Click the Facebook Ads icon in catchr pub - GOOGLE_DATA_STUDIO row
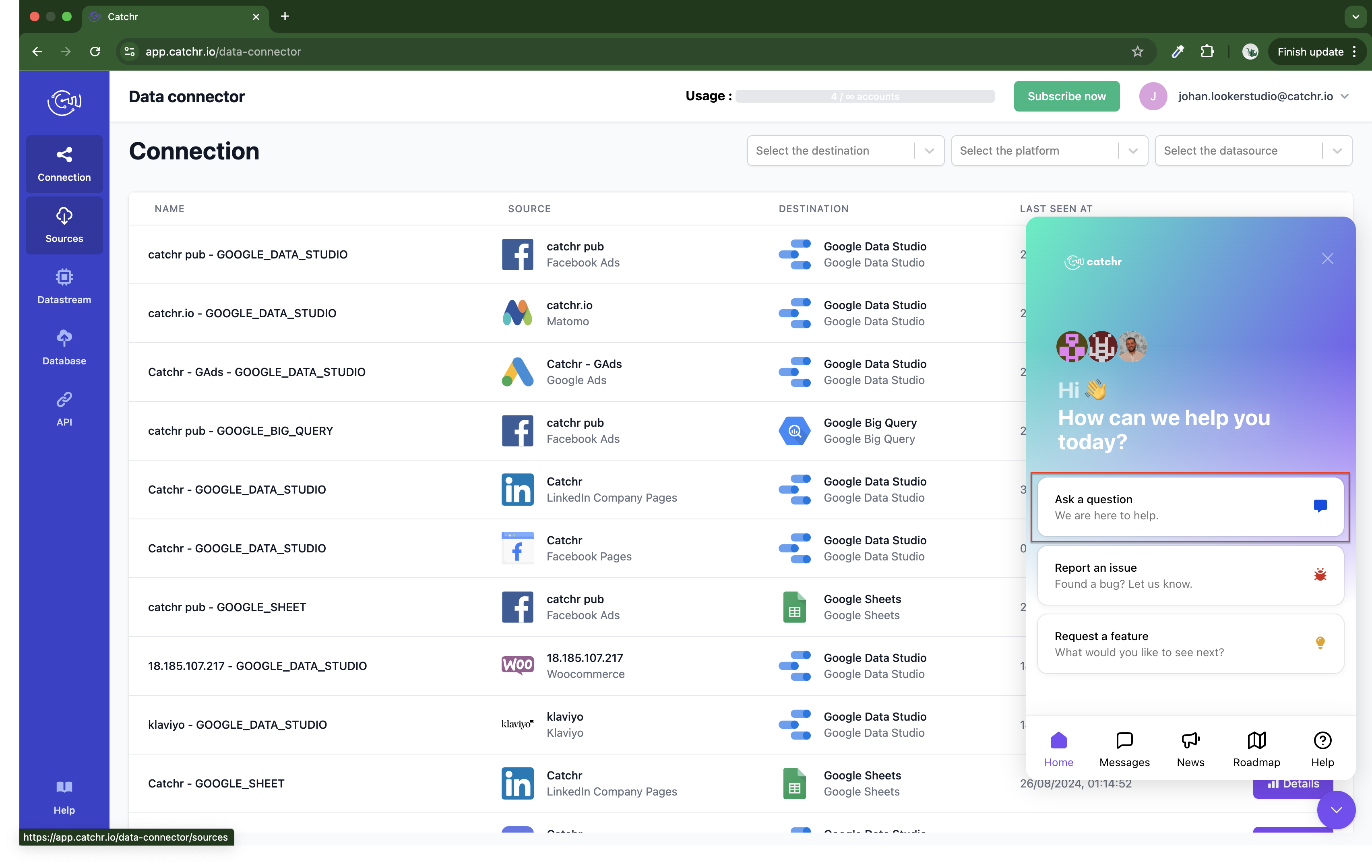 [x=517, y=254]
